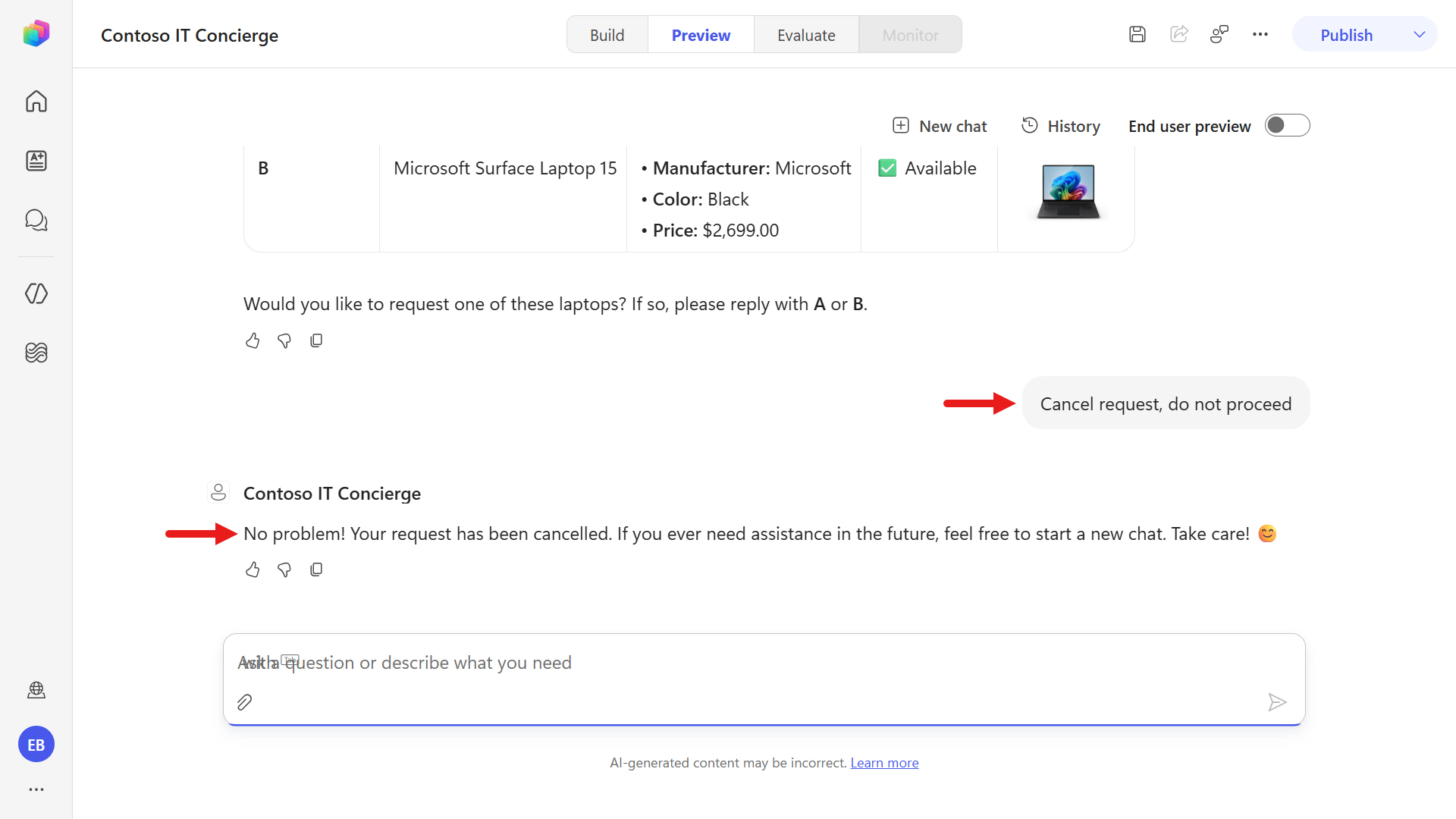Save the agent with the save icon
This screenshot has height=819, width=1456.
[x=1137, y=34]
